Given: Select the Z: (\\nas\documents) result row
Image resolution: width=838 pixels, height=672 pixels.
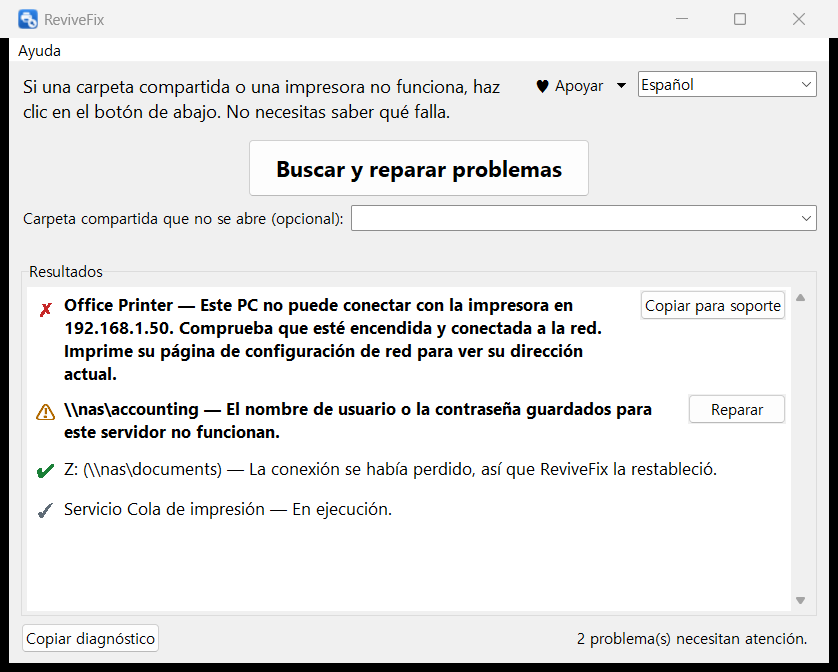Looking at the screenshot, I should coord(391,469).
